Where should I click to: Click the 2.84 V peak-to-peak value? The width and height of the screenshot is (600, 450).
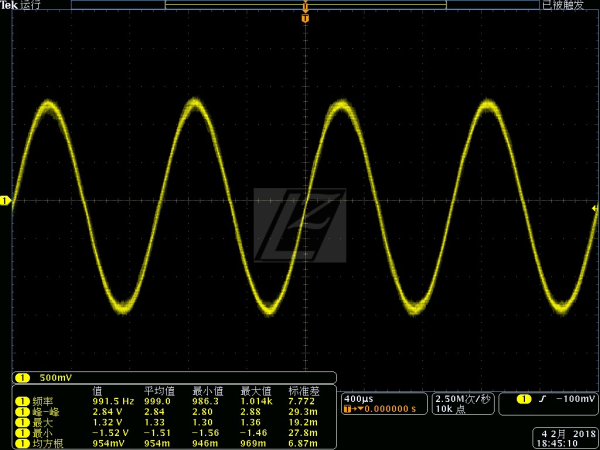[x=108, y=412]
